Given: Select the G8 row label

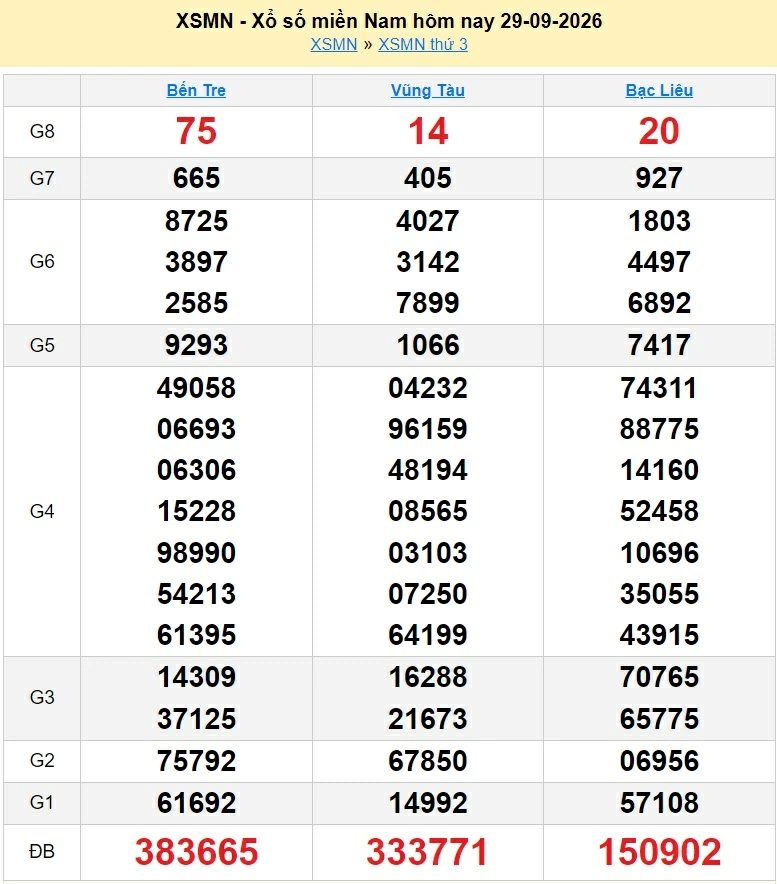Looking at the screenshot, I should (42, 131).
